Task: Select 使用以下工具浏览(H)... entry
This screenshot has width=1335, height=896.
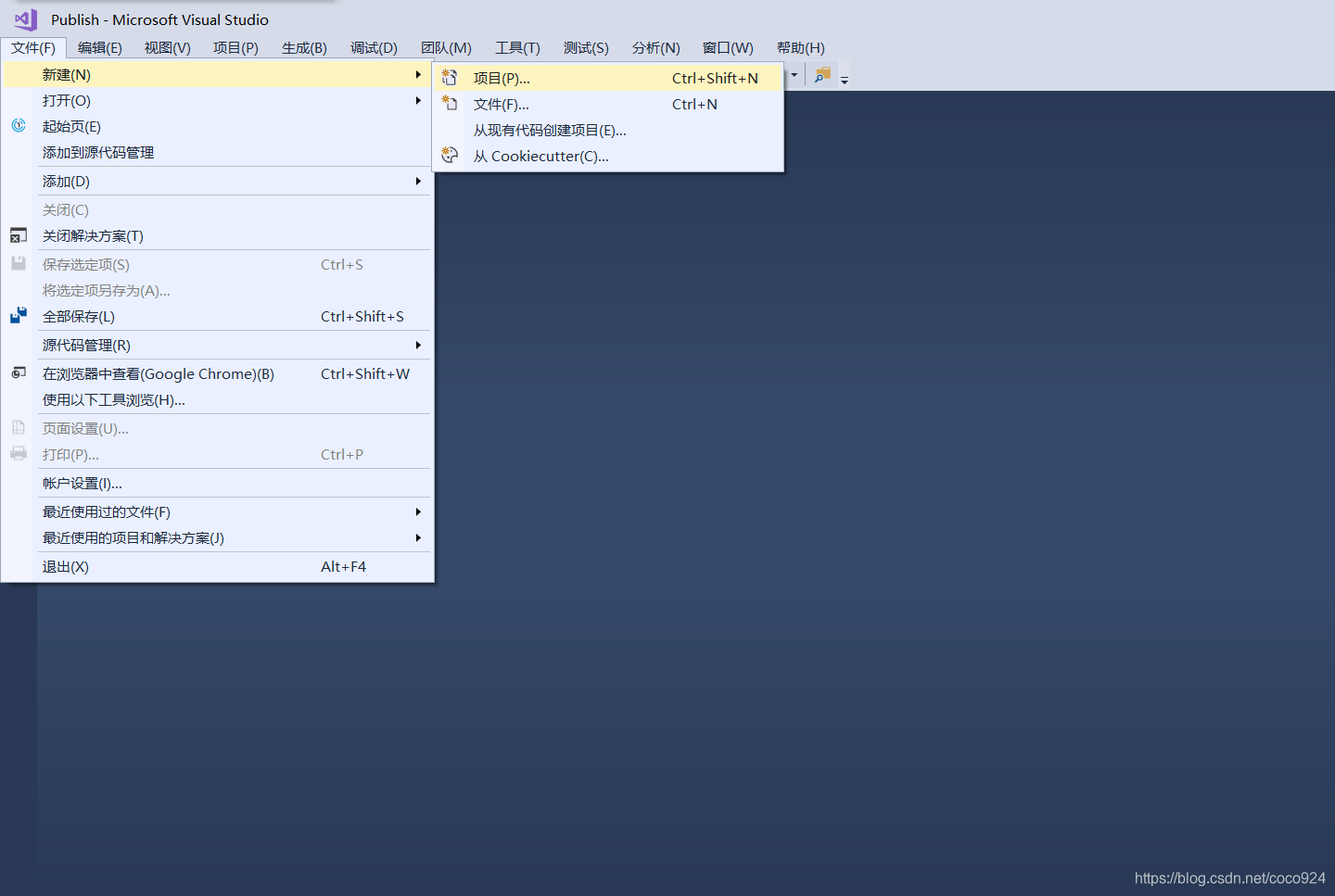Action: 217,399
